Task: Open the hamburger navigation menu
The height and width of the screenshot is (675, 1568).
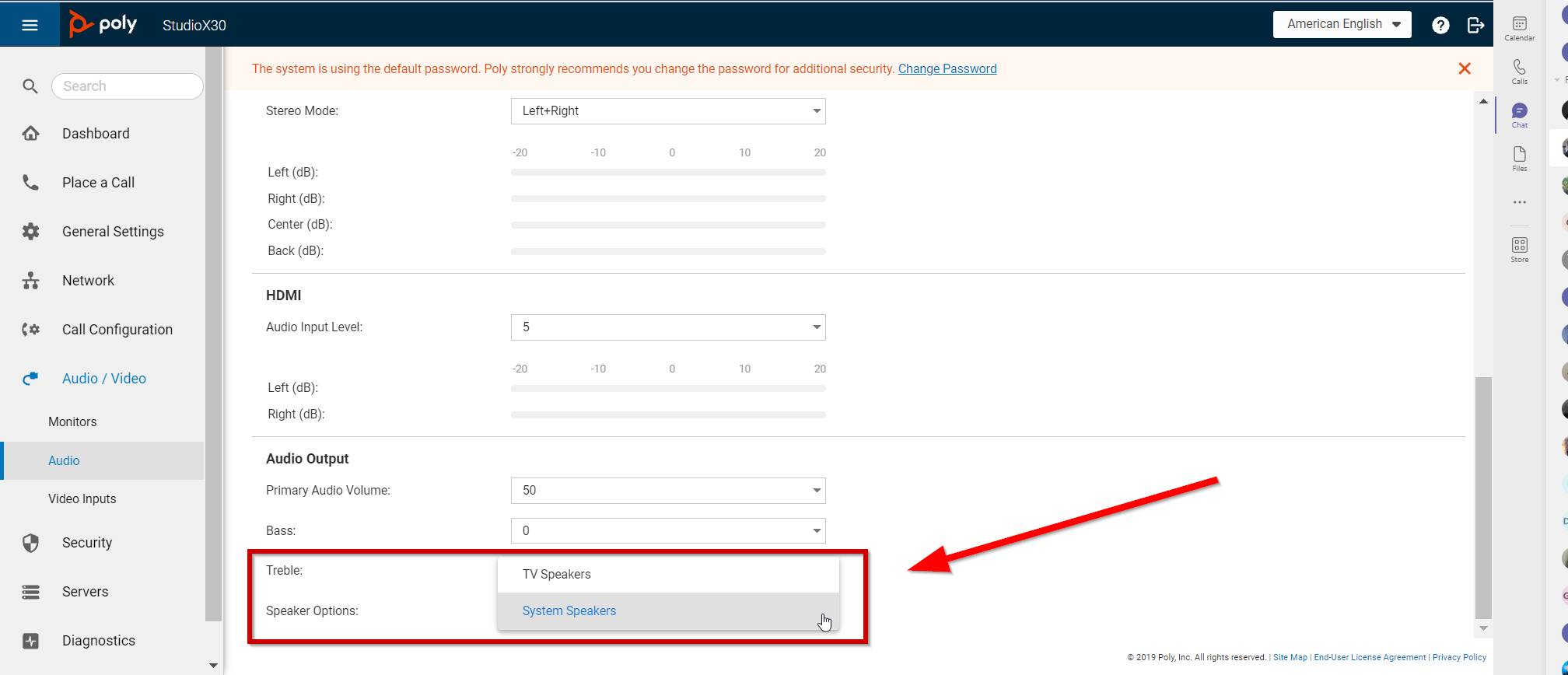Action: (30, 25)
